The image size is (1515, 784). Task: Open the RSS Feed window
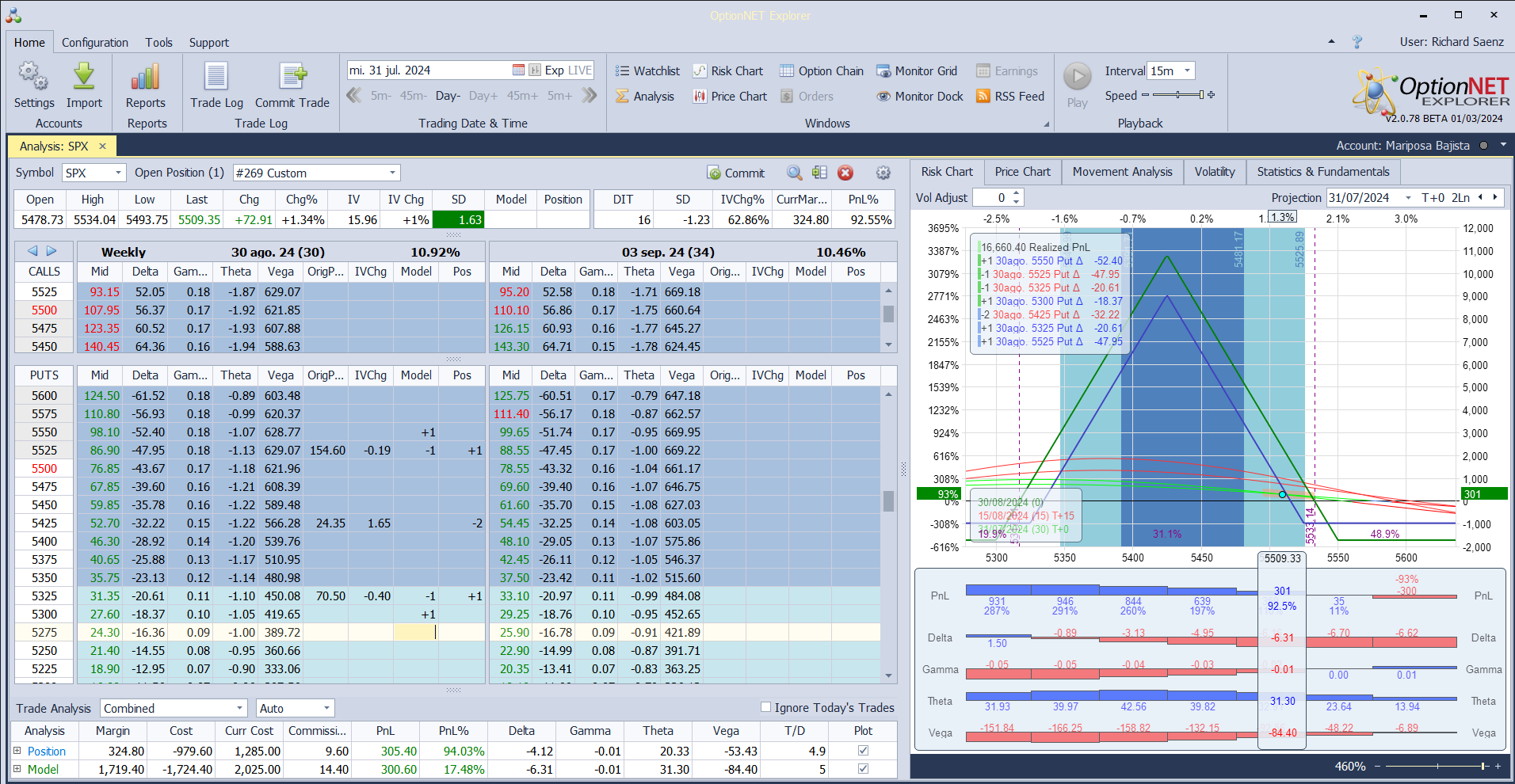pyautogui.click(x=1010, y=97)
